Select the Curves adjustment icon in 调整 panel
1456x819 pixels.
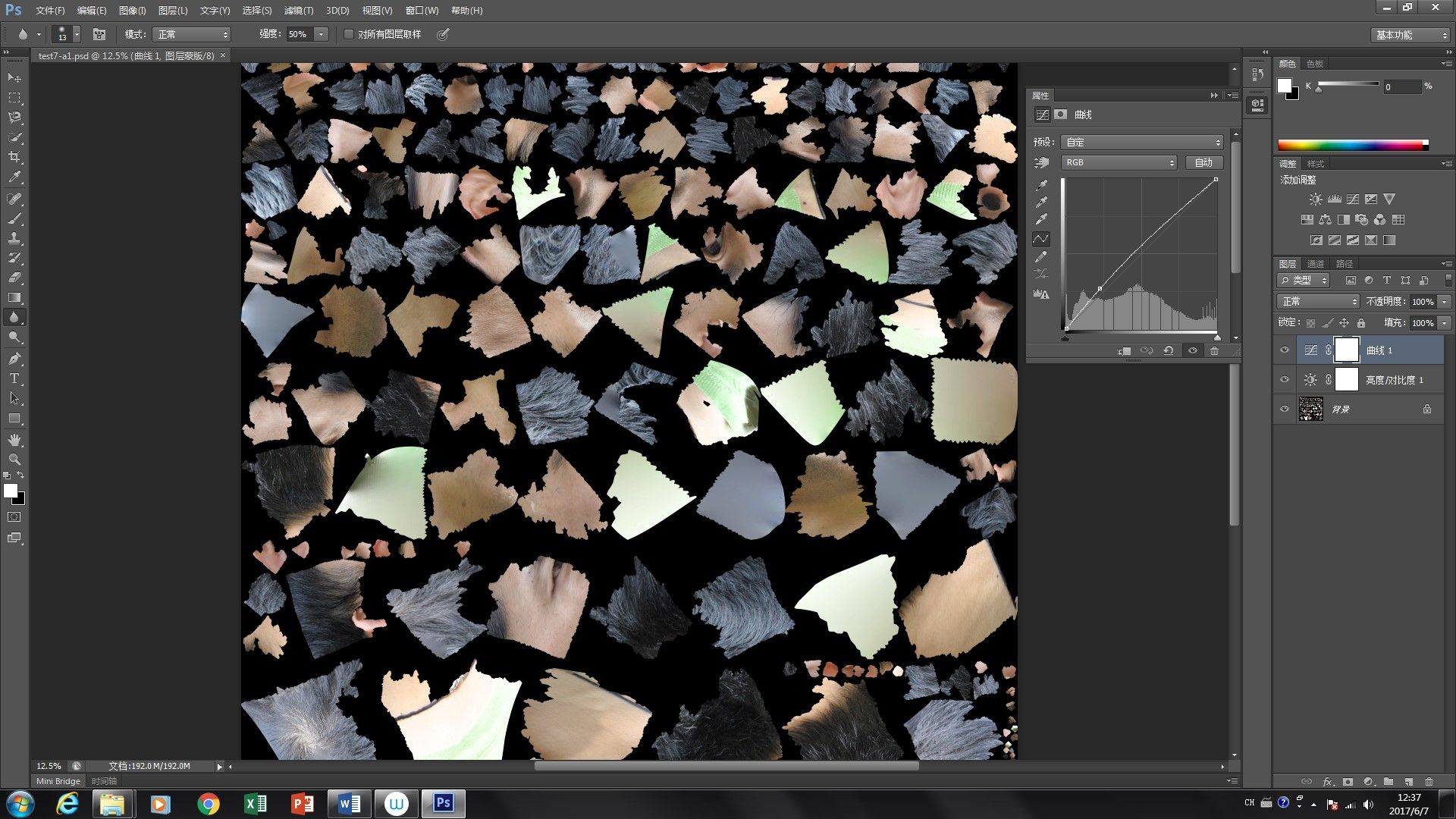point(1352,199)
